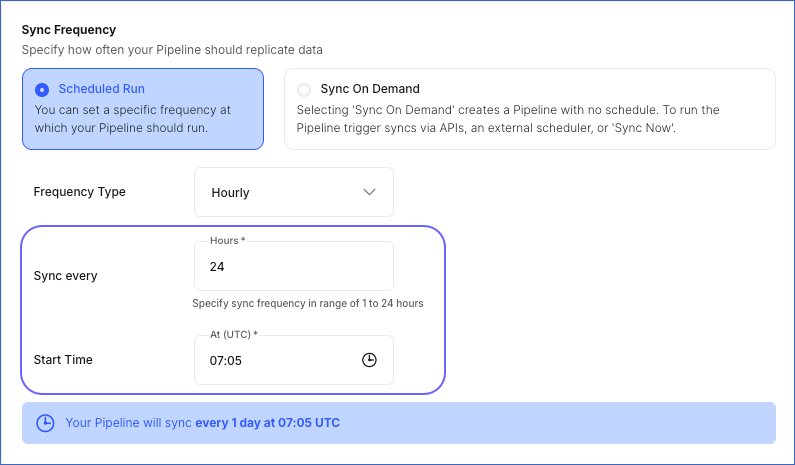Click the "Specify how often" subtitle text
Viewport: 795px width, 465px height.
(172, 49)
